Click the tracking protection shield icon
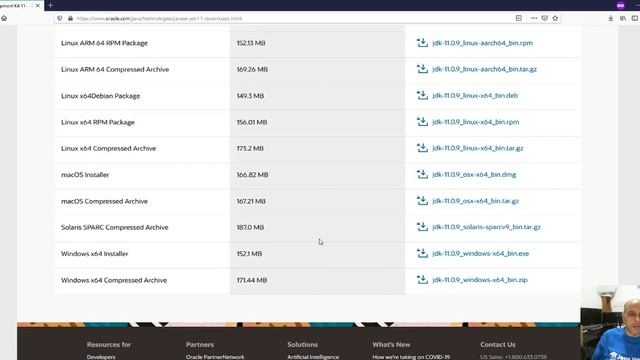640x360 pixels. click(60, 18)
